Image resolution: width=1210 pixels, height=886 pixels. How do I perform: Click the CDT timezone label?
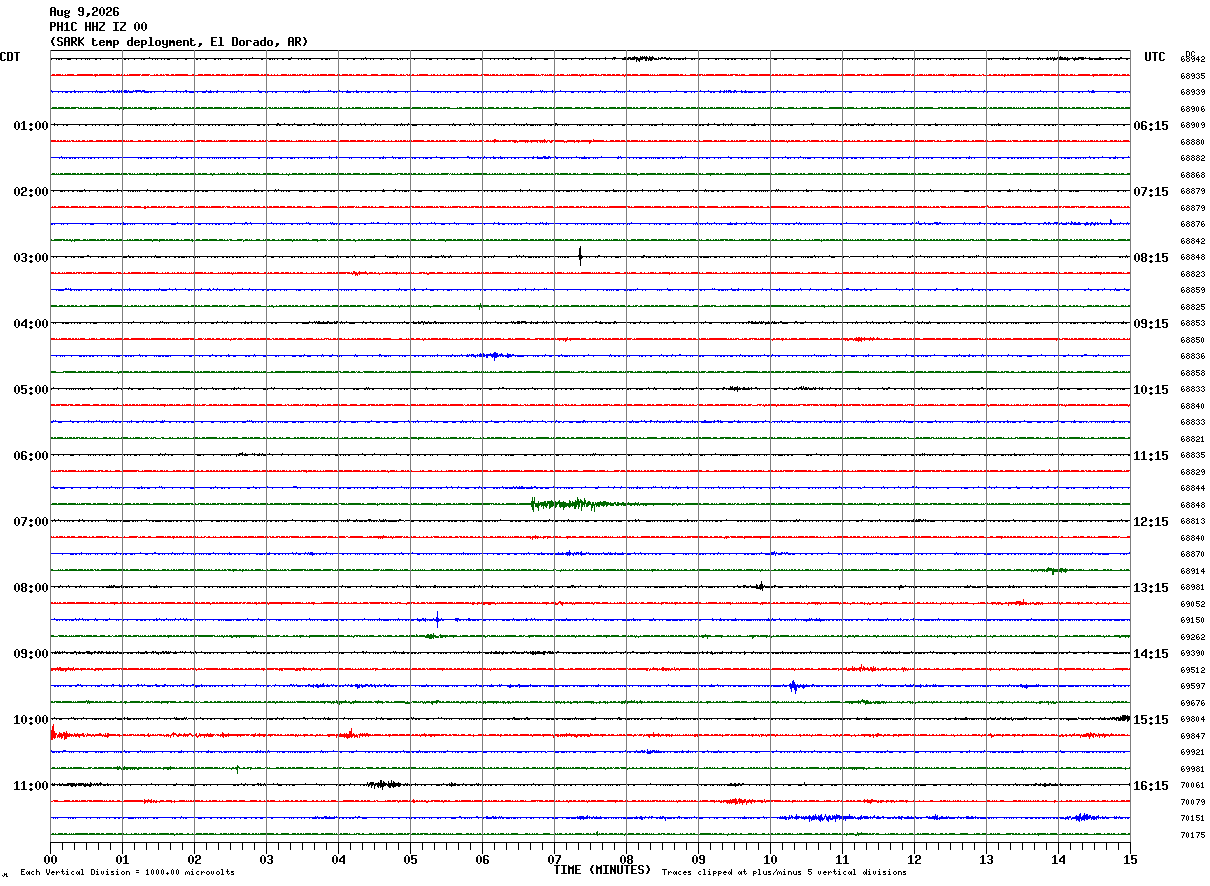tap(10, 57)
